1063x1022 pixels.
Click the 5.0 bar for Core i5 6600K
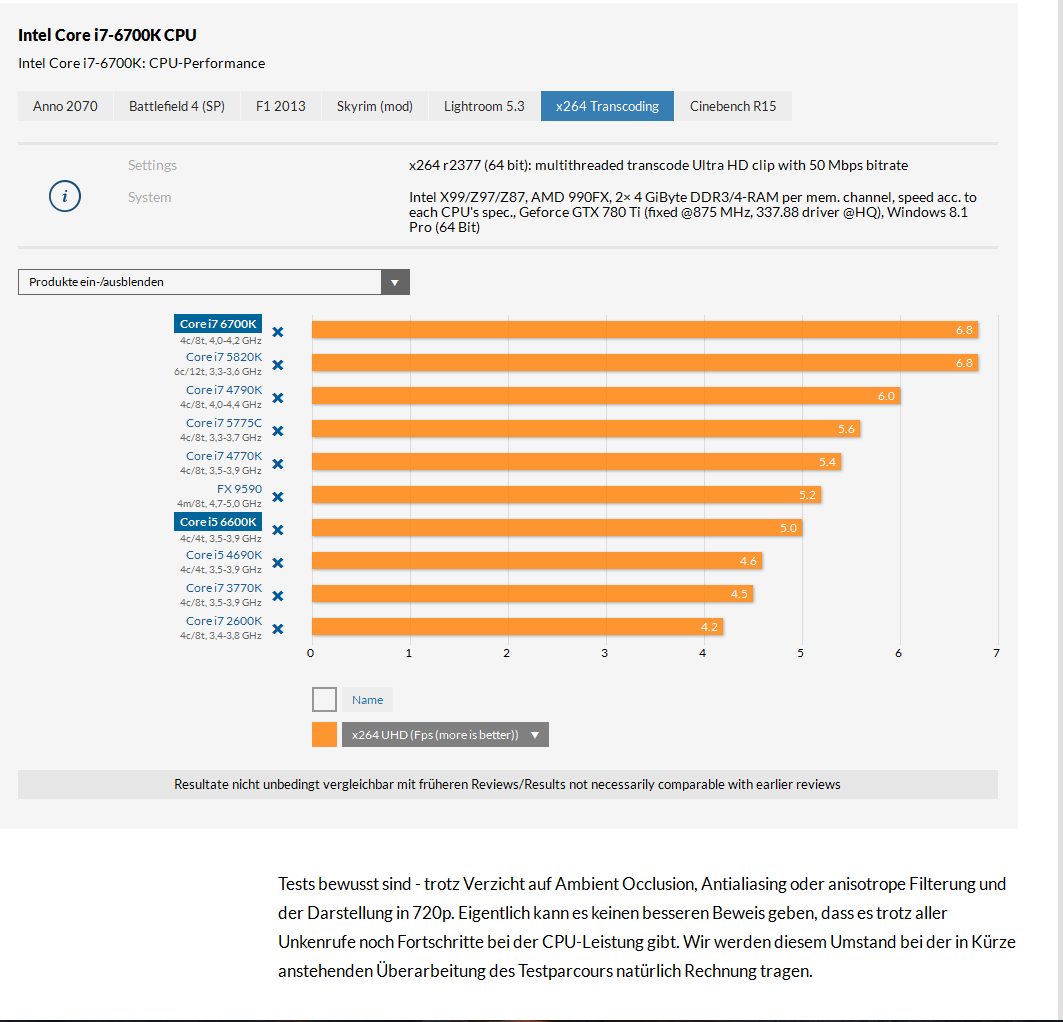coord(557,528)
